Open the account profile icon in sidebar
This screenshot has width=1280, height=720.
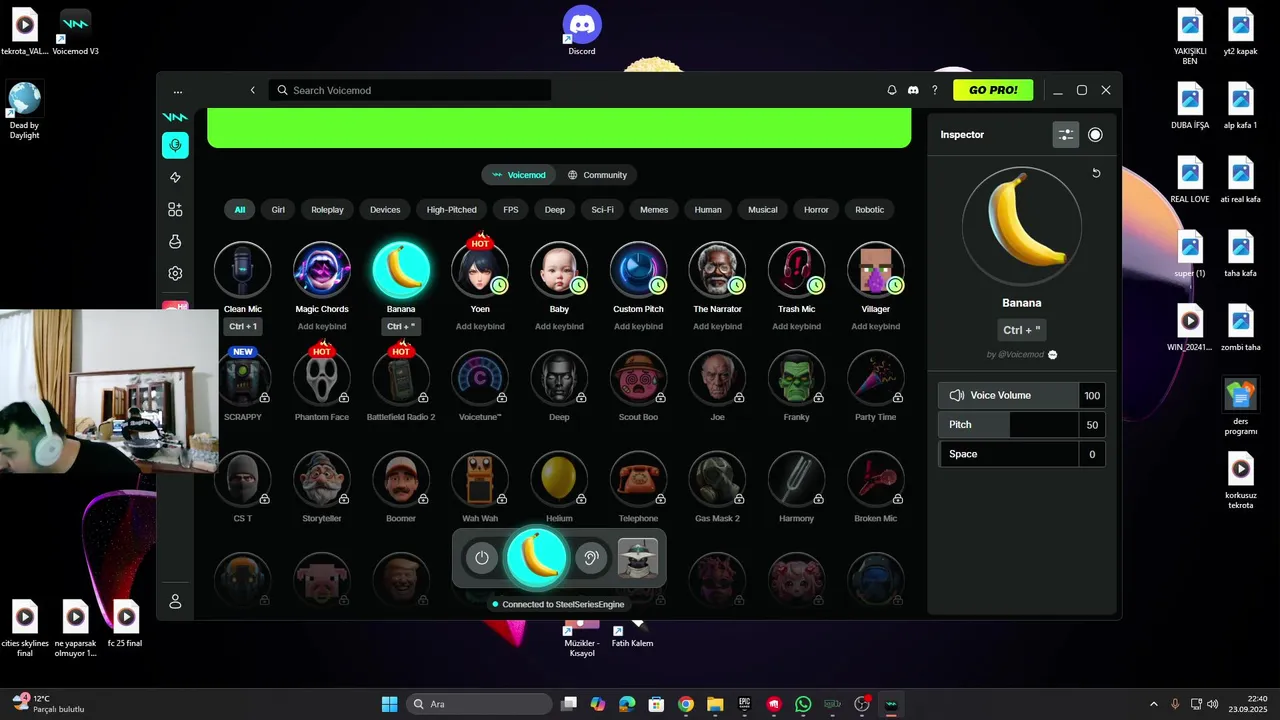[175, 601]
